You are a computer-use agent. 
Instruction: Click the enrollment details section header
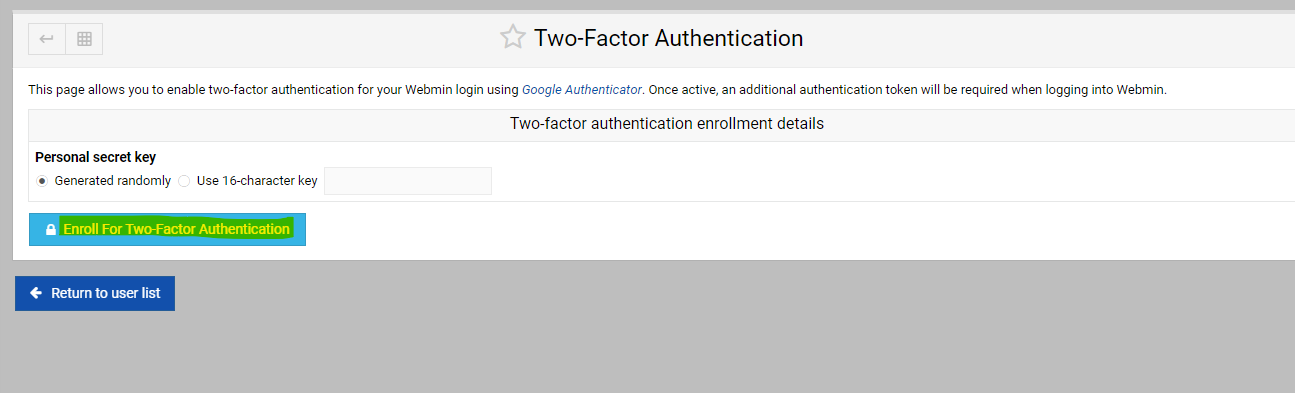(x=667, y=124)
